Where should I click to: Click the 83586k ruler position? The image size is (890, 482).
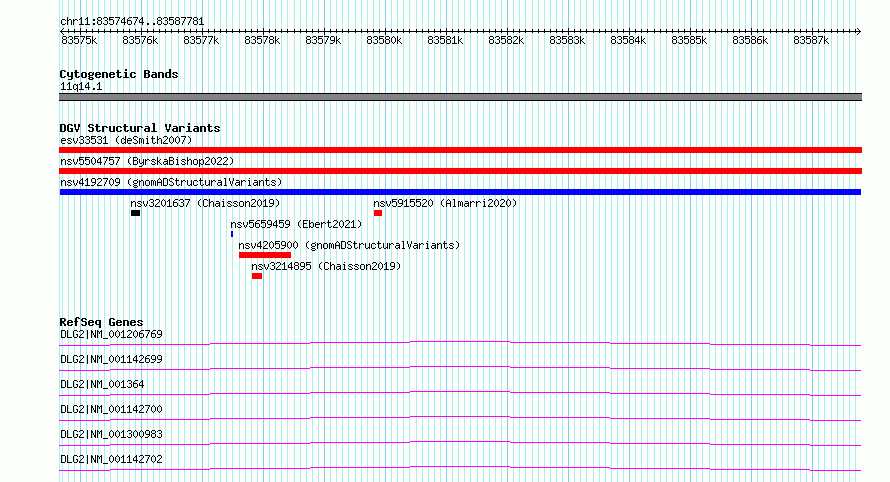(x=750, y=40)
